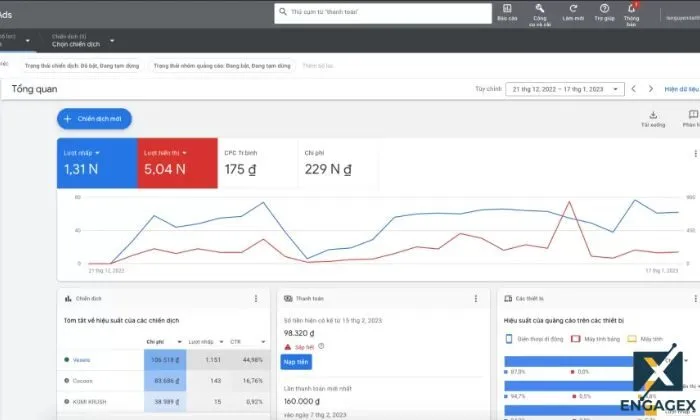Click the Nạp tiền button

pyautogui.click(x=296, y=361)
